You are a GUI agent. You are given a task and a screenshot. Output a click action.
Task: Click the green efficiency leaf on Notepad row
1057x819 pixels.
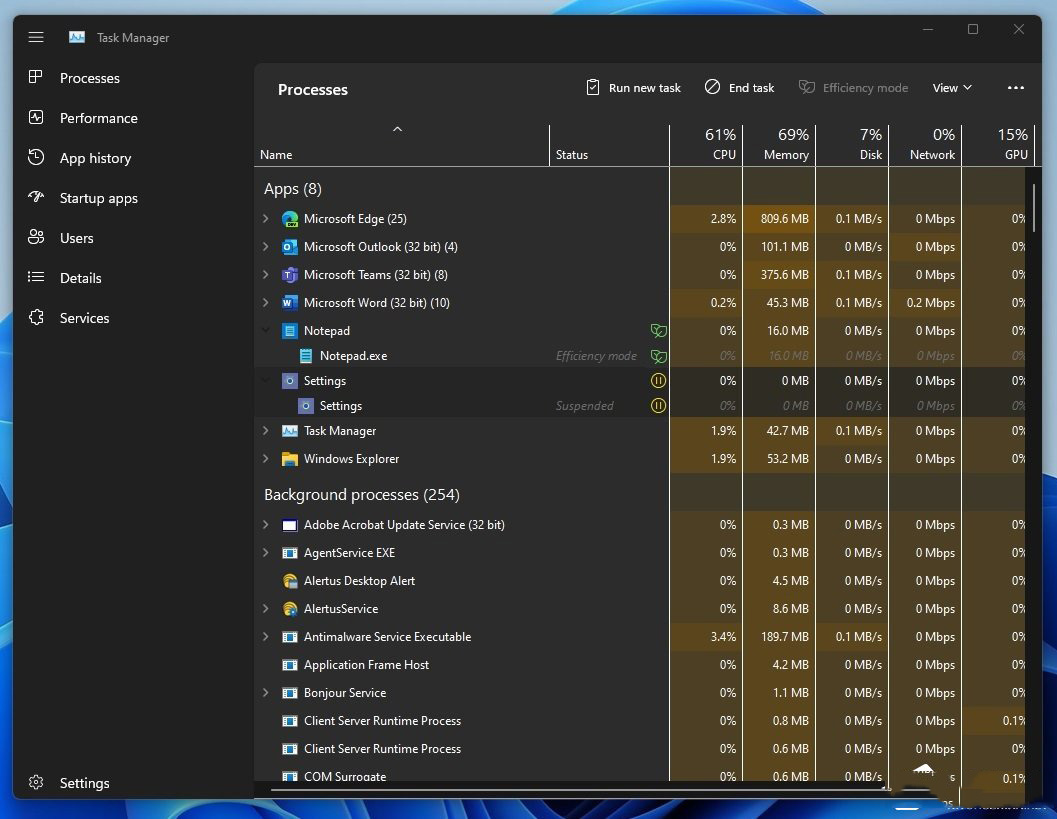[659, 331]
